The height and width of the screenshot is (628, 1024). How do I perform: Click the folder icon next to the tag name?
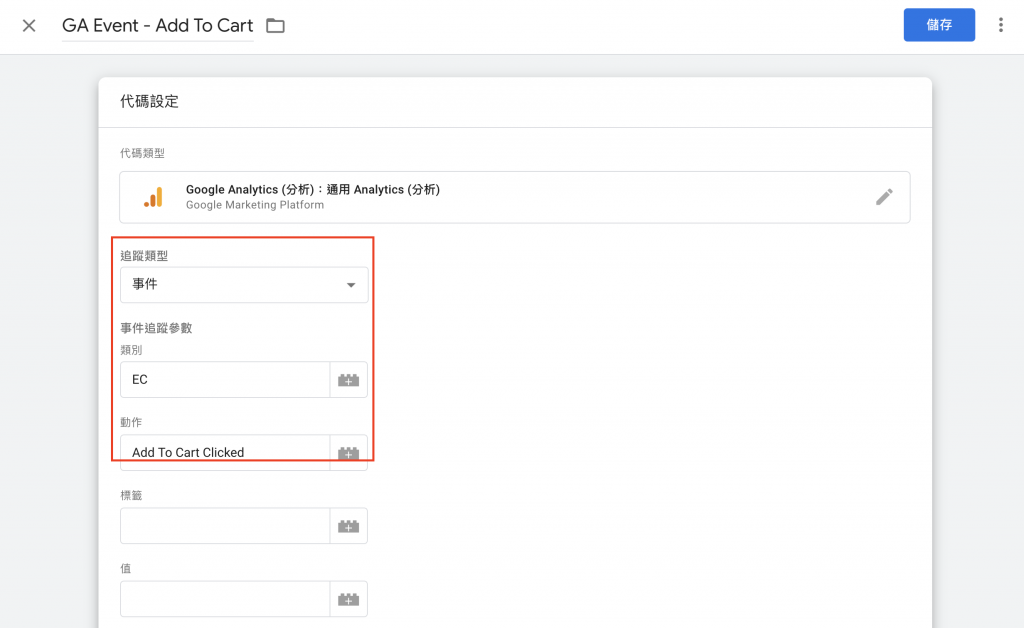pos(276,25)
